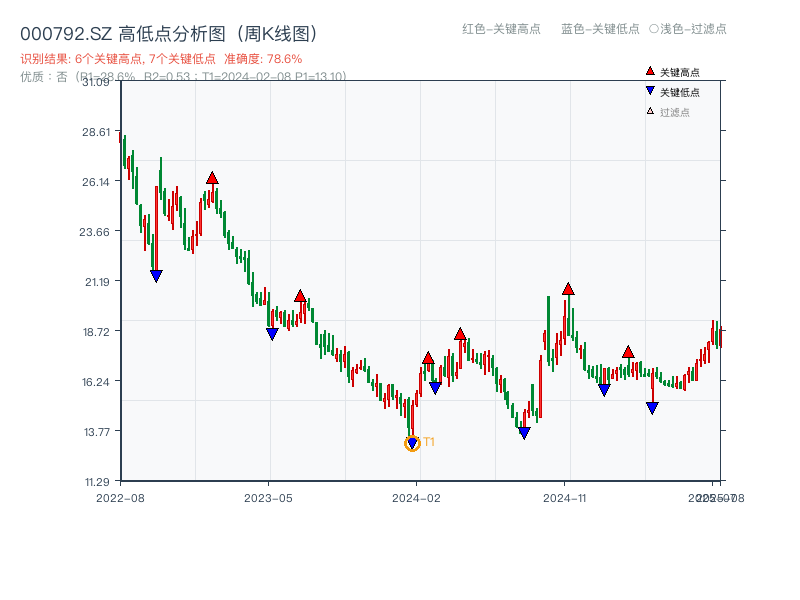
Task: Click the chart title 000792.SZ 高低点分析图
Action: (169, 34)
